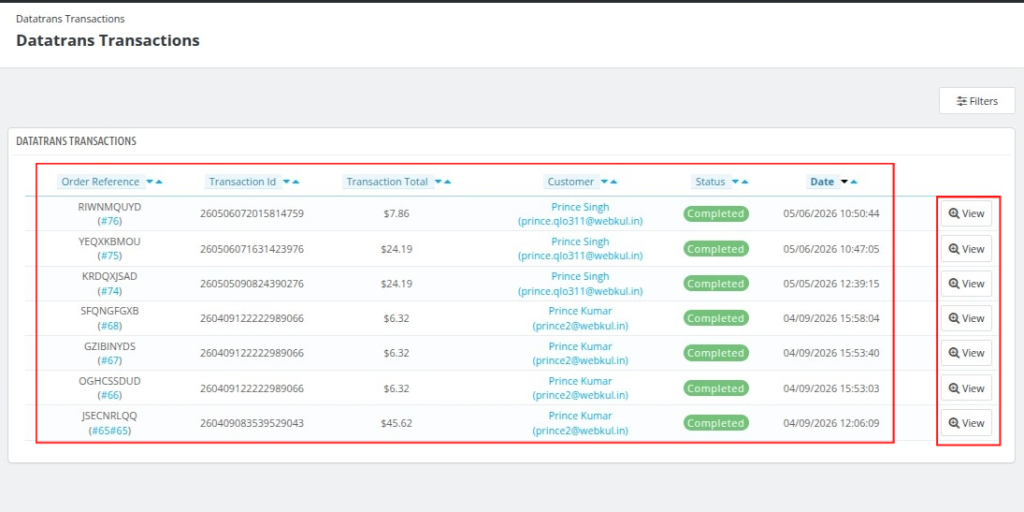1024x512 pixels.
Task: View transaction for order YEQXKBMOU
Action: 966,249
